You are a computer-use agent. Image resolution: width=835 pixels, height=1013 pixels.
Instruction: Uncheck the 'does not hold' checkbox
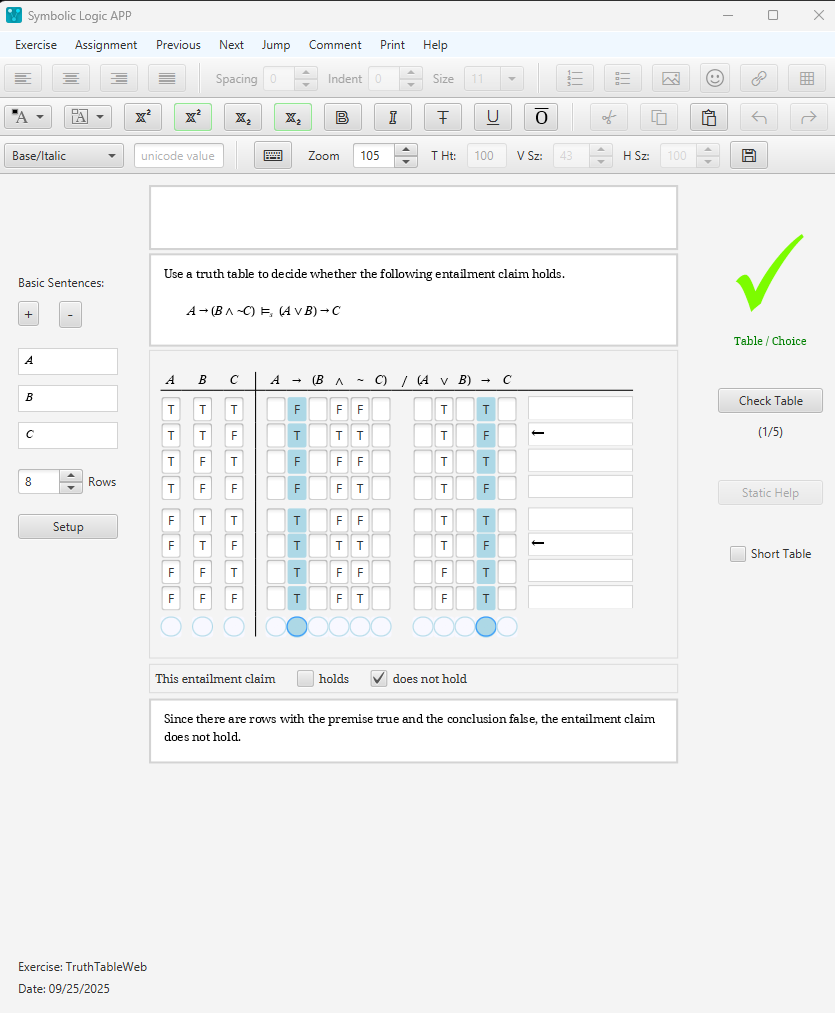(x=379, y=678)
